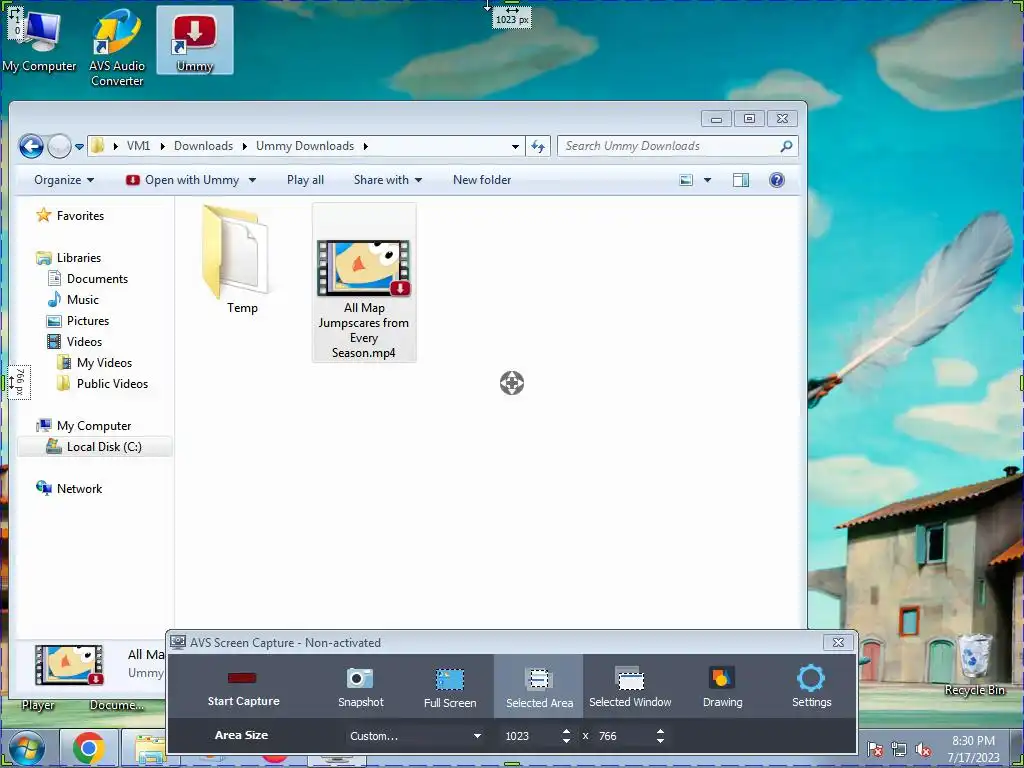Click the Search Ummy Downloads box

pyautogui.click(x=669, y=146)
